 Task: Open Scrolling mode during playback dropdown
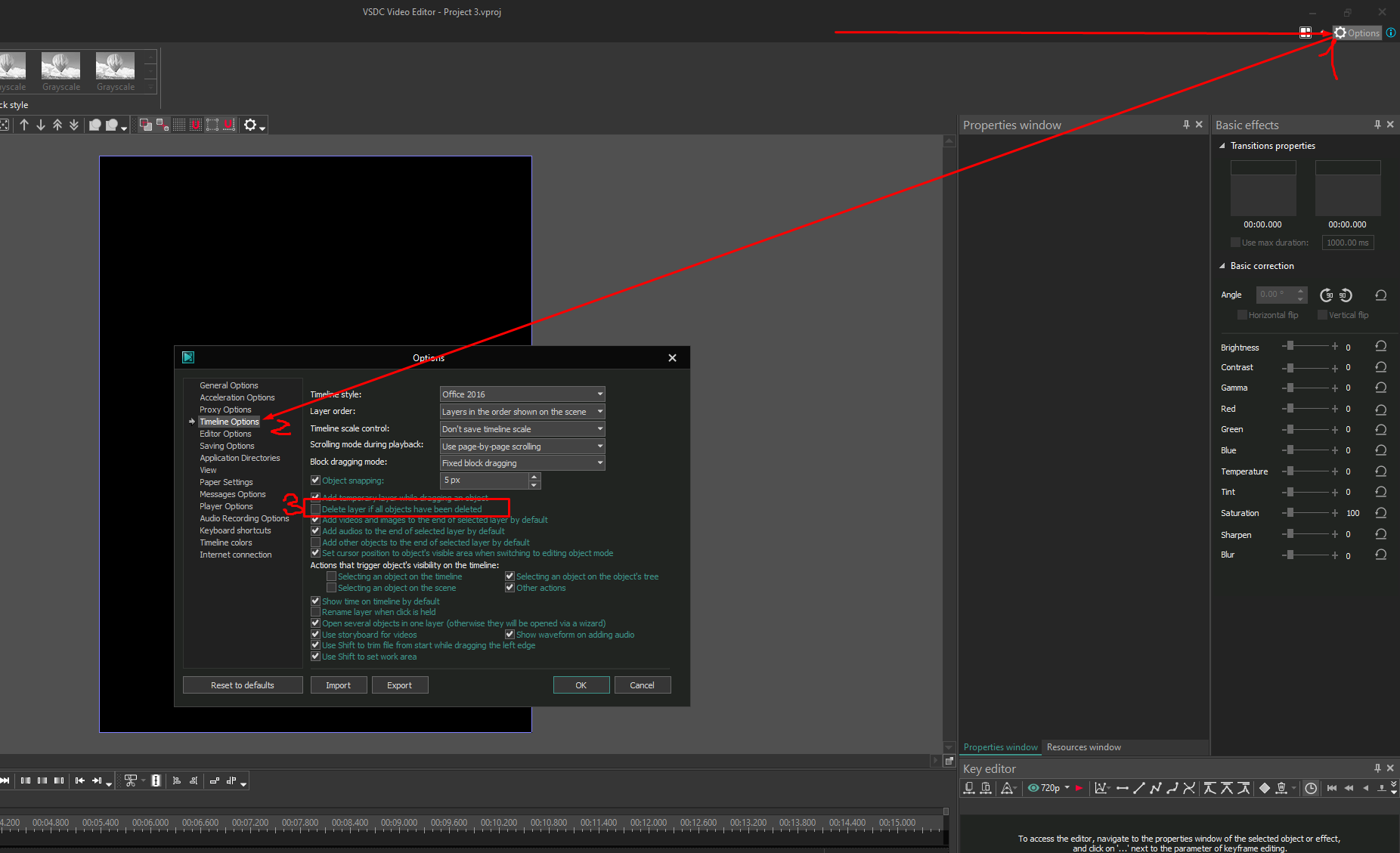(522, 447)
